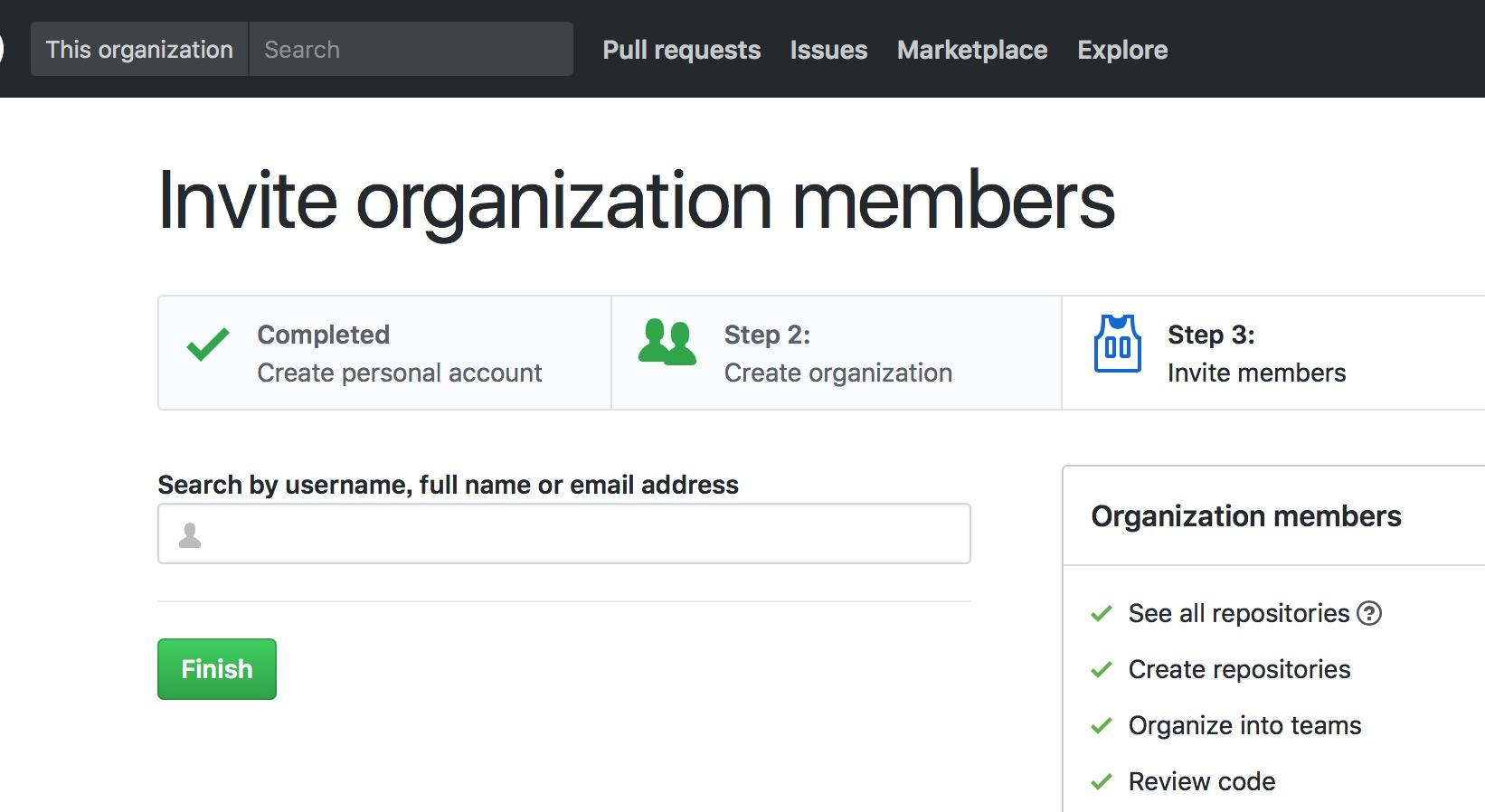Open Issues in the top navigation
The image size is (1485, 812).
[x=828, y=50]
